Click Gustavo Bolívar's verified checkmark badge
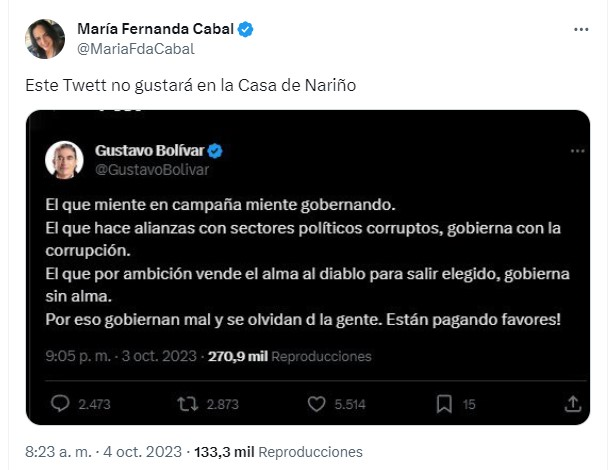The height and width of the screenshot is (470, 615). click(215, 151)
